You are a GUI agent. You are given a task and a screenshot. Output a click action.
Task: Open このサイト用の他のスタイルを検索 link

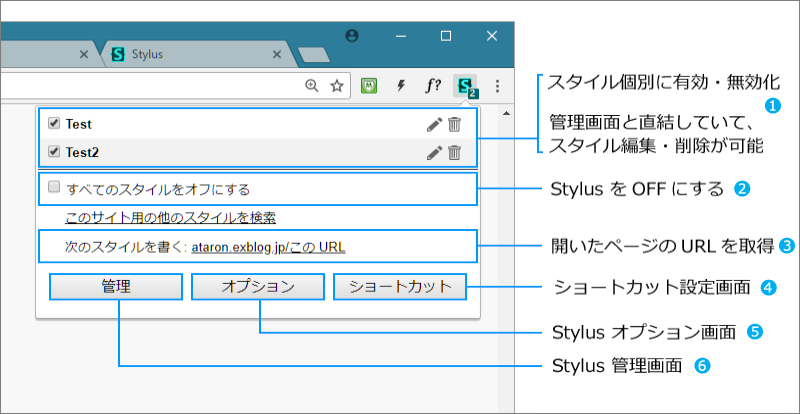pos(170,218)
